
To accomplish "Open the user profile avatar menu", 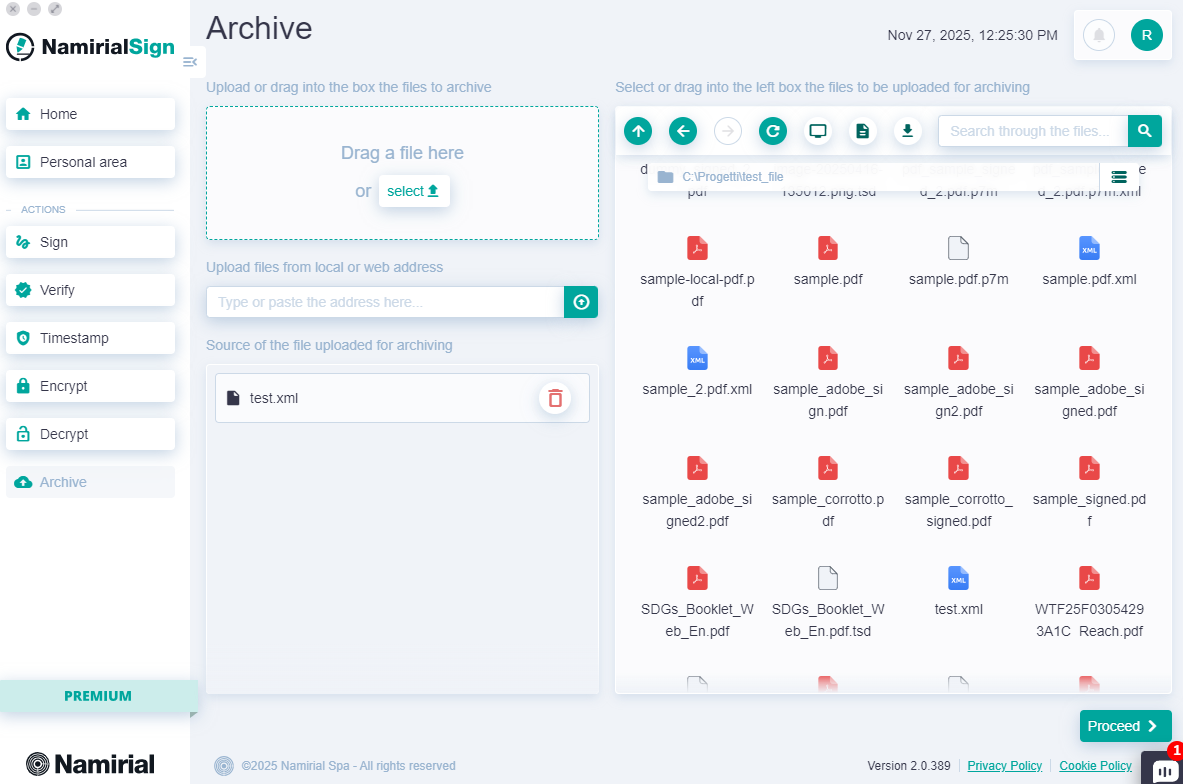I will coord(1147,34).
